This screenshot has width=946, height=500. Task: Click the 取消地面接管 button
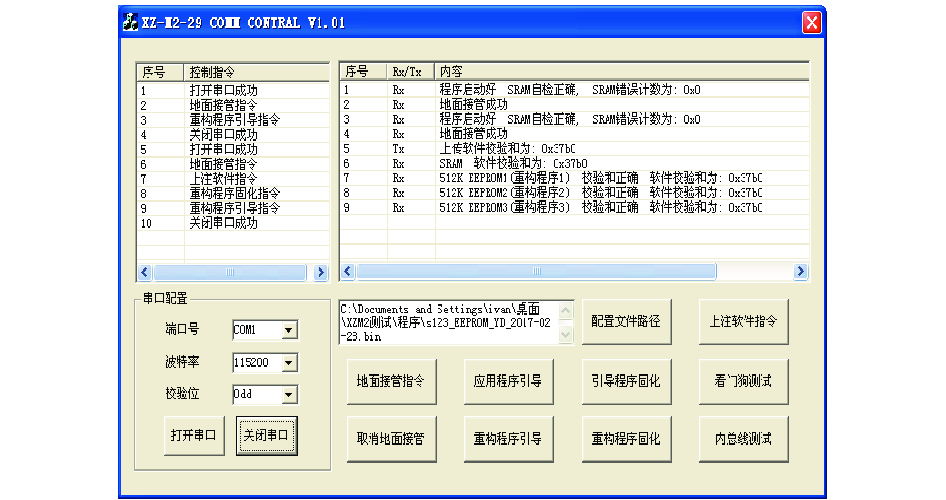(x=391, y=439)
